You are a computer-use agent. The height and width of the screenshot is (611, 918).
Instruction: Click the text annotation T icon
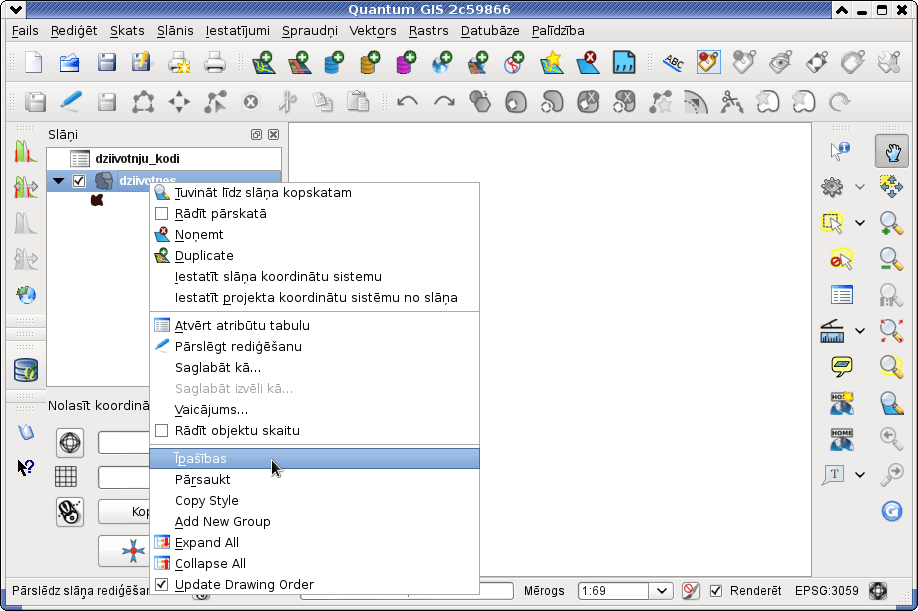(x=834, y=475)
